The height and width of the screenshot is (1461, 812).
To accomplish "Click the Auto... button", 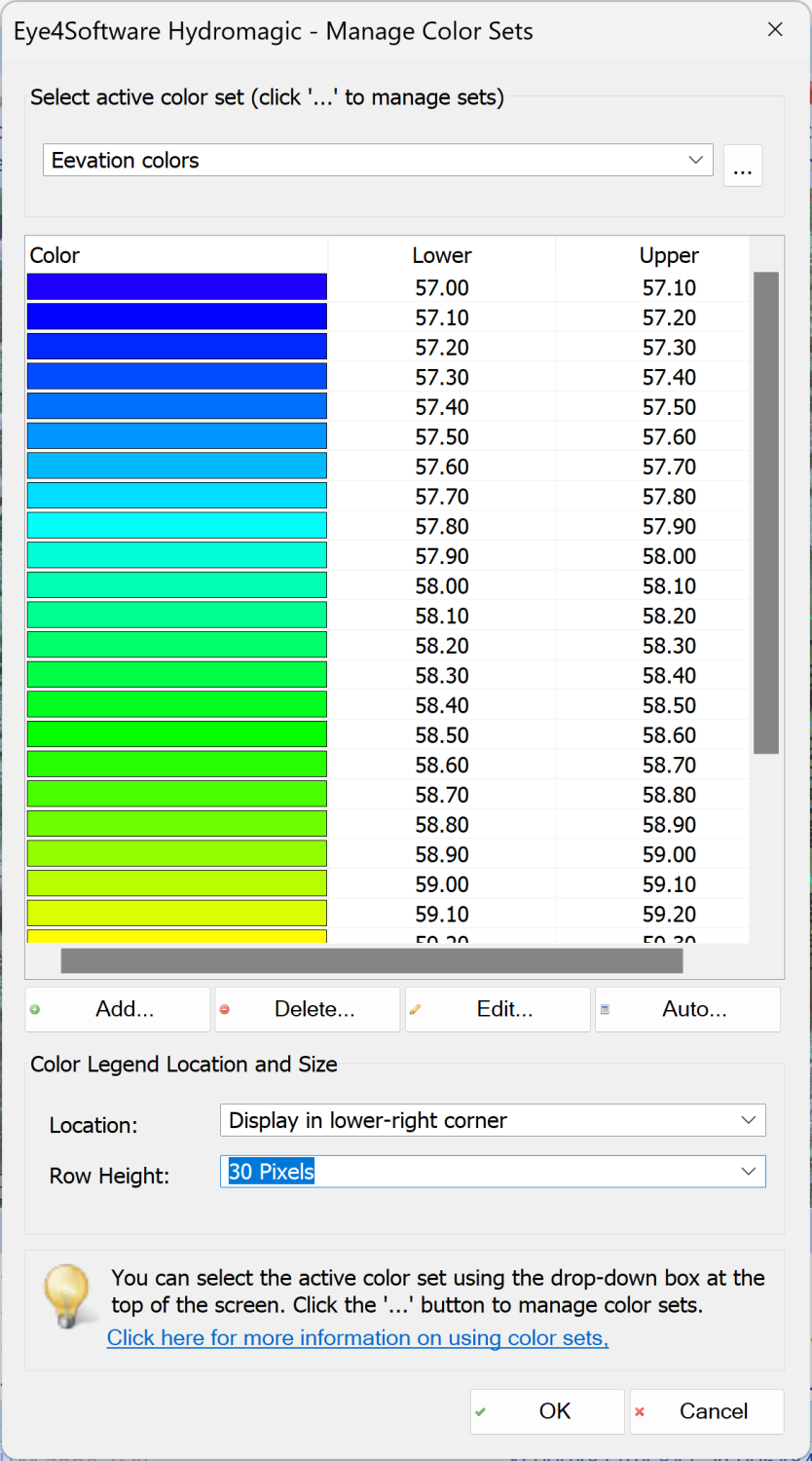I will click(688, 1009).
